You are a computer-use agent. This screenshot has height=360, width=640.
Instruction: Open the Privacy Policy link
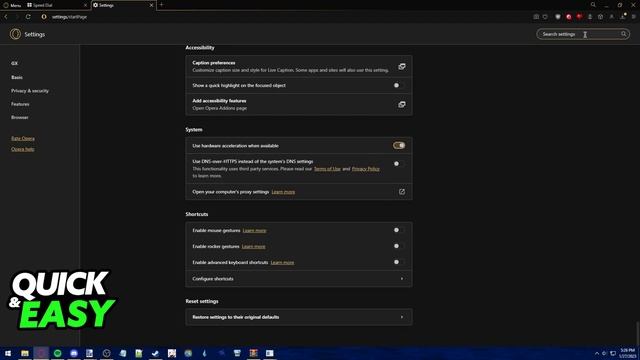click(366, 169)
